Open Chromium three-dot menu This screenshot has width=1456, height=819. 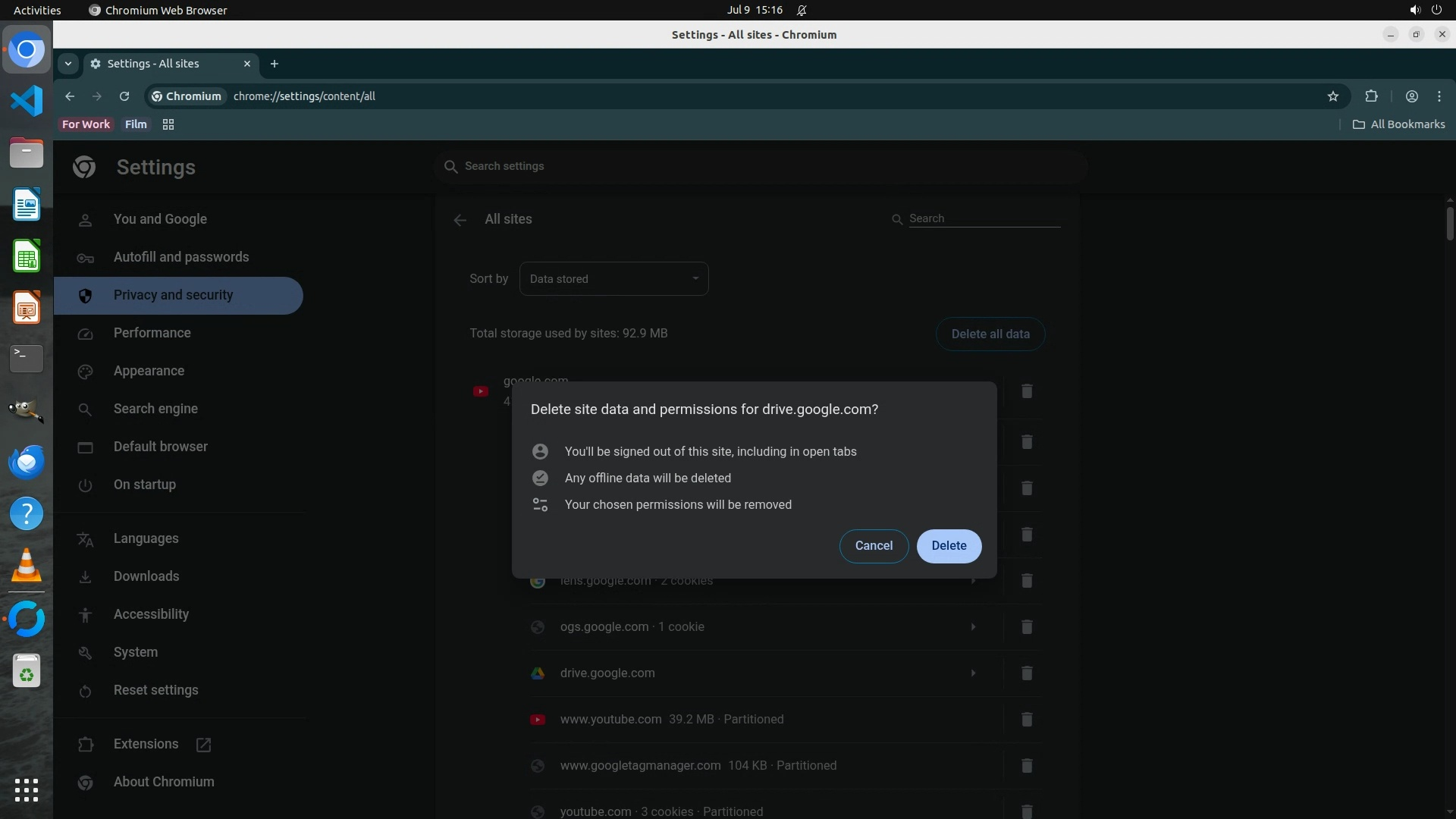[1439, 96]
